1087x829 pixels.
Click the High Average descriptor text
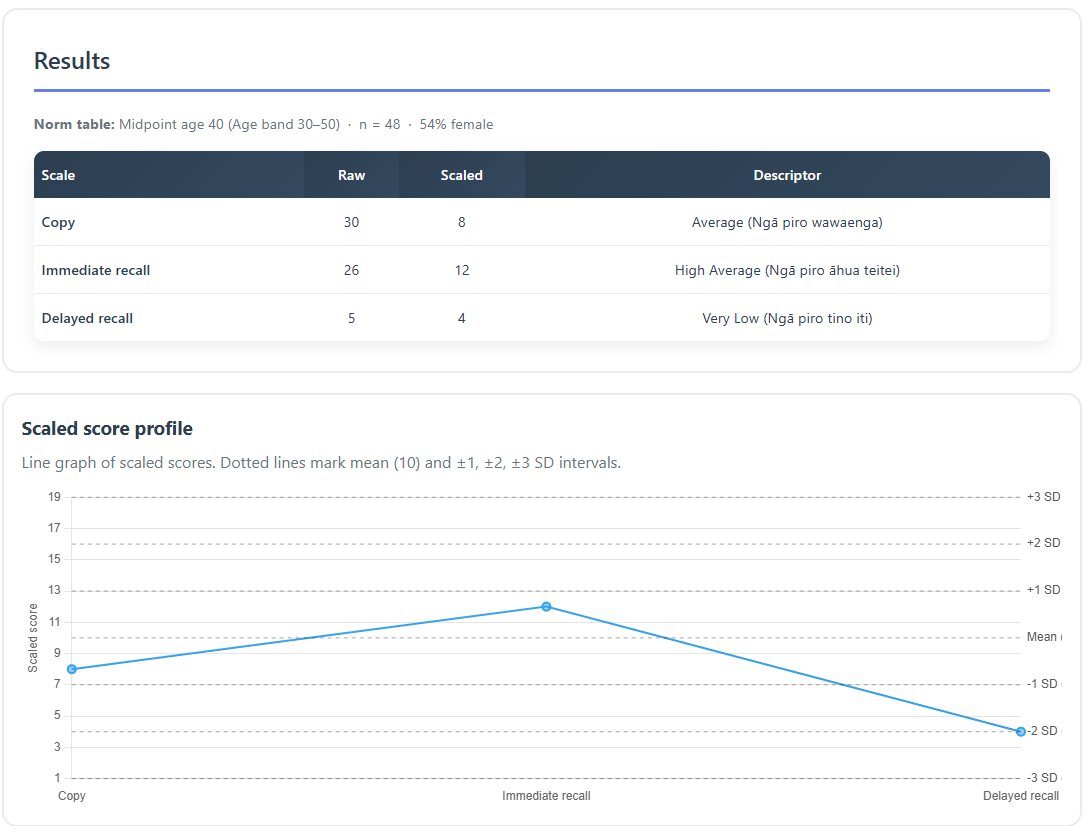[787, 270]
